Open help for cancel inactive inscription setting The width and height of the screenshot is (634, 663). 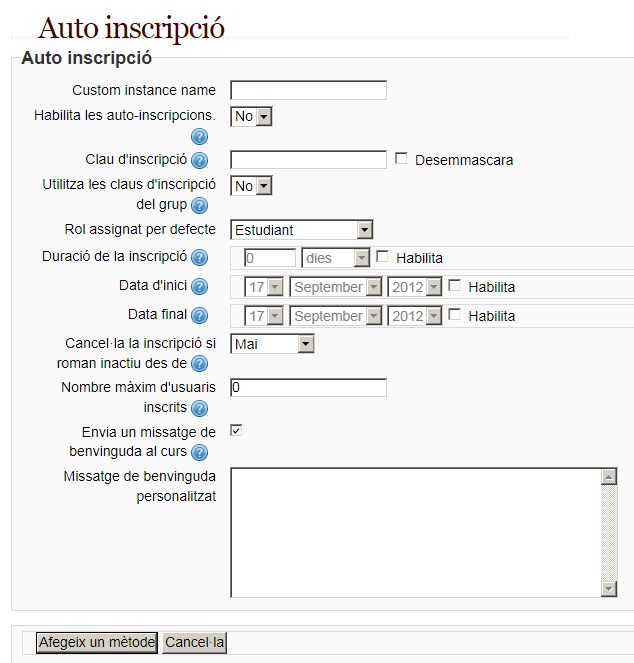199,364
